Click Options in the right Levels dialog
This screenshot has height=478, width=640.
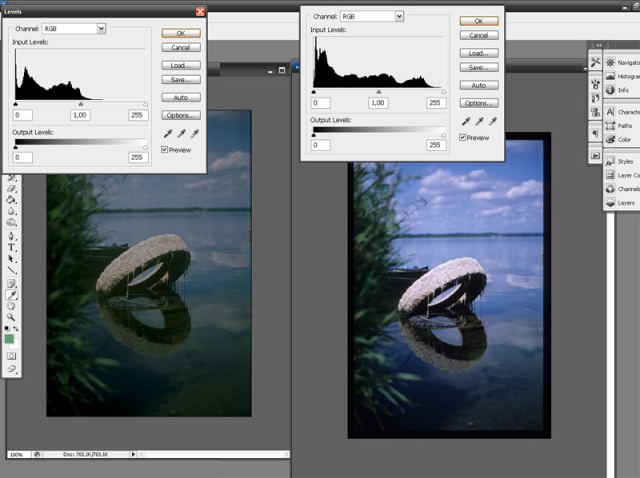(479, 103)
